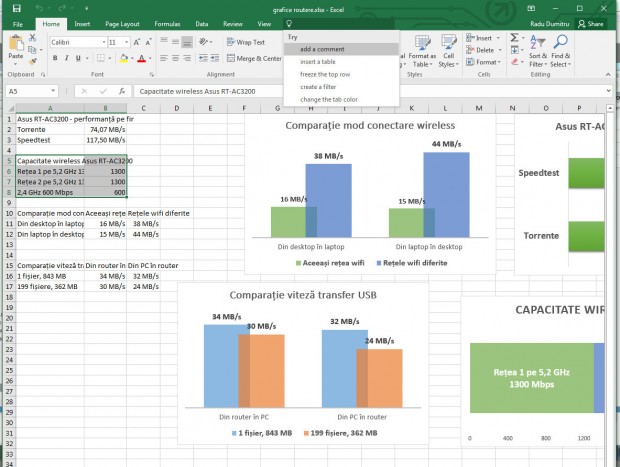Toggle Italic formatting
620x467 pixels.
pyautogui.click(x=66, y=58)
